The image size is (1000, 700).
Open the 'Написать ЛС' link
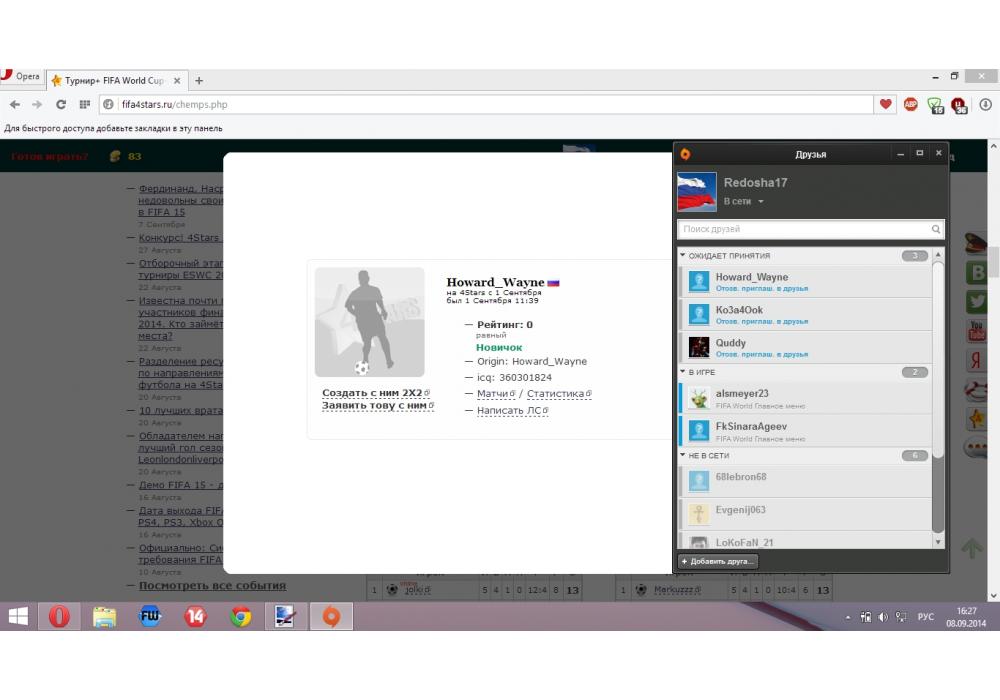tap(512, 411)
